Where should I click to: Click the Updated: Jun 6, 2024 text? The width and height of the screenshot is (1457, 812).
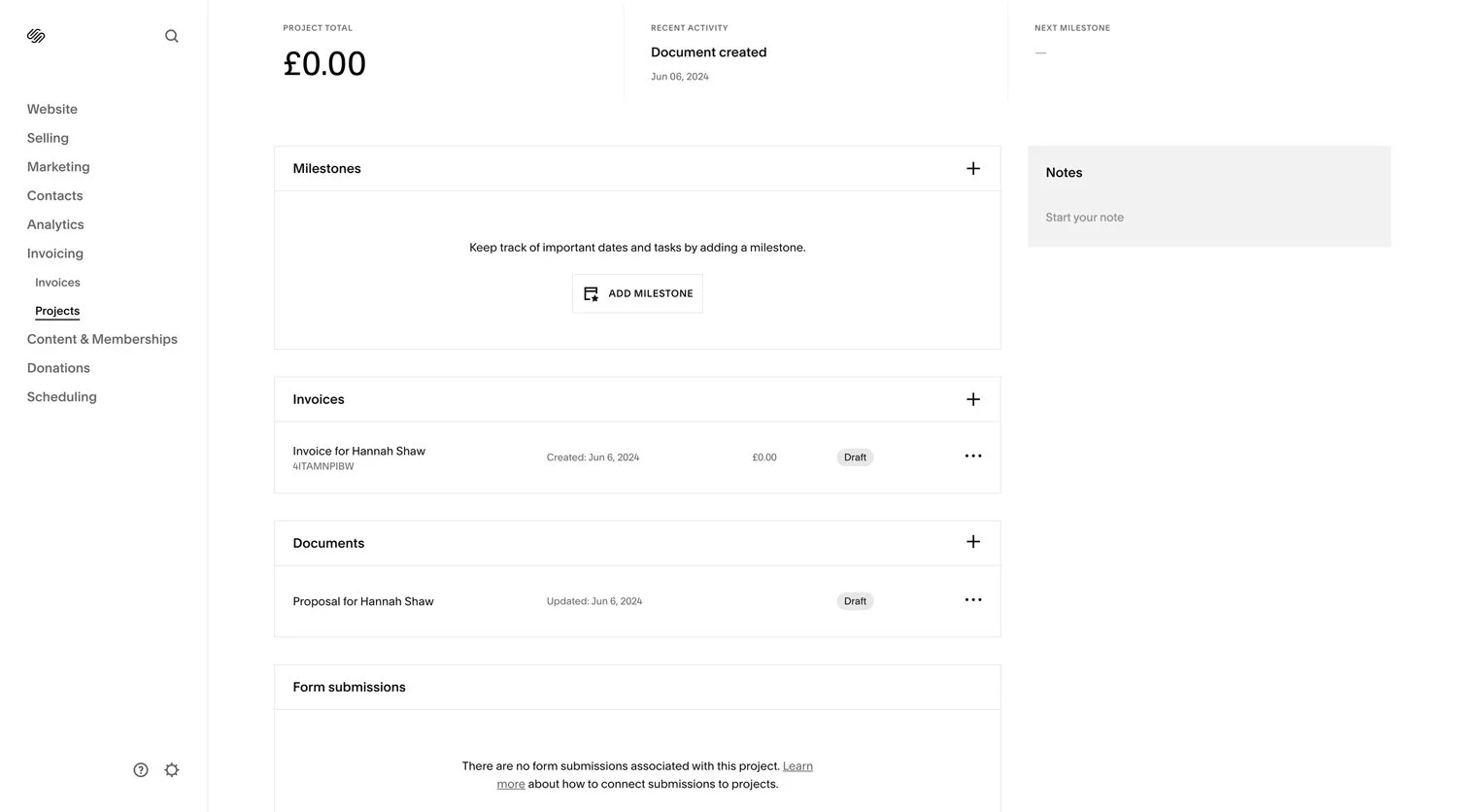[594, 601]
